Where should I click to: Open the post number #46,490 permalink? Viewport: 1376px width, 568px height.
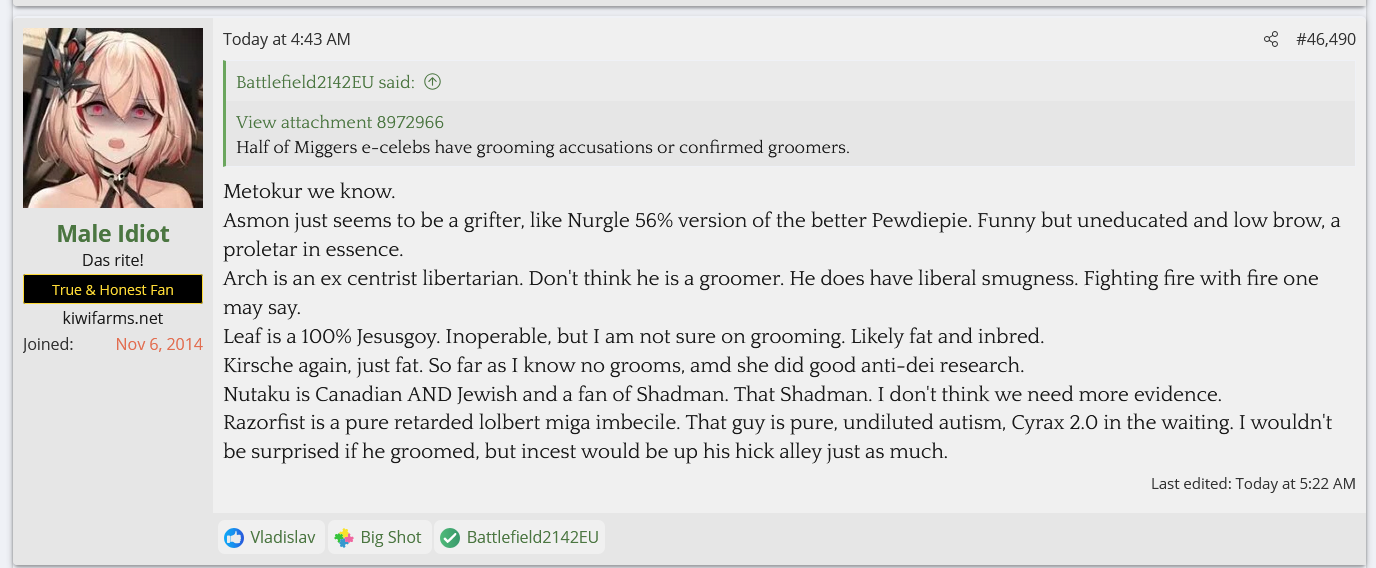tap(1326, 39)
